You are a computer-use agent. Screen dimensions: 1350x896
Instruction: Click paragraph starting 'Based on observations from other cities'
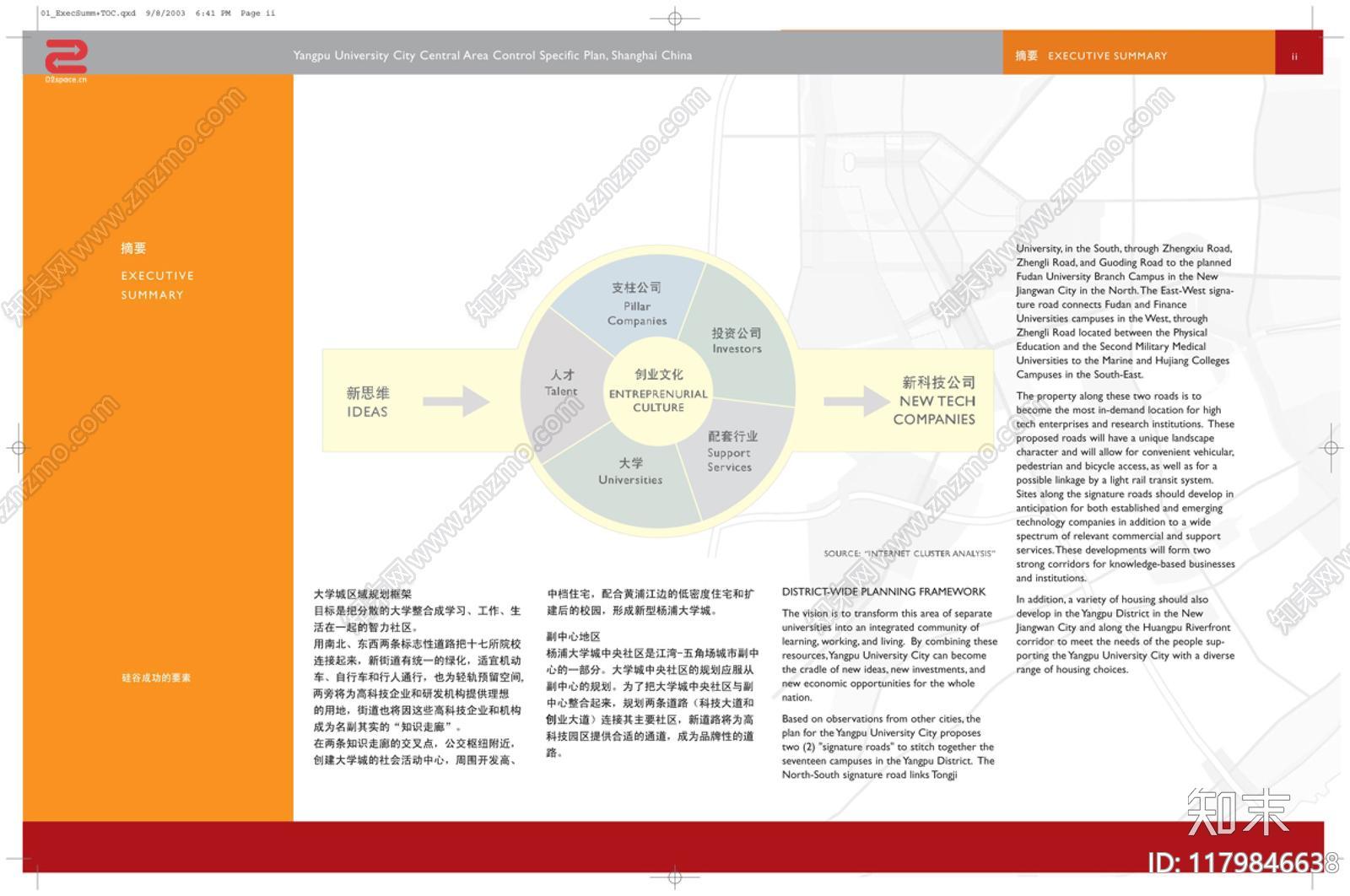pos(888,747)
